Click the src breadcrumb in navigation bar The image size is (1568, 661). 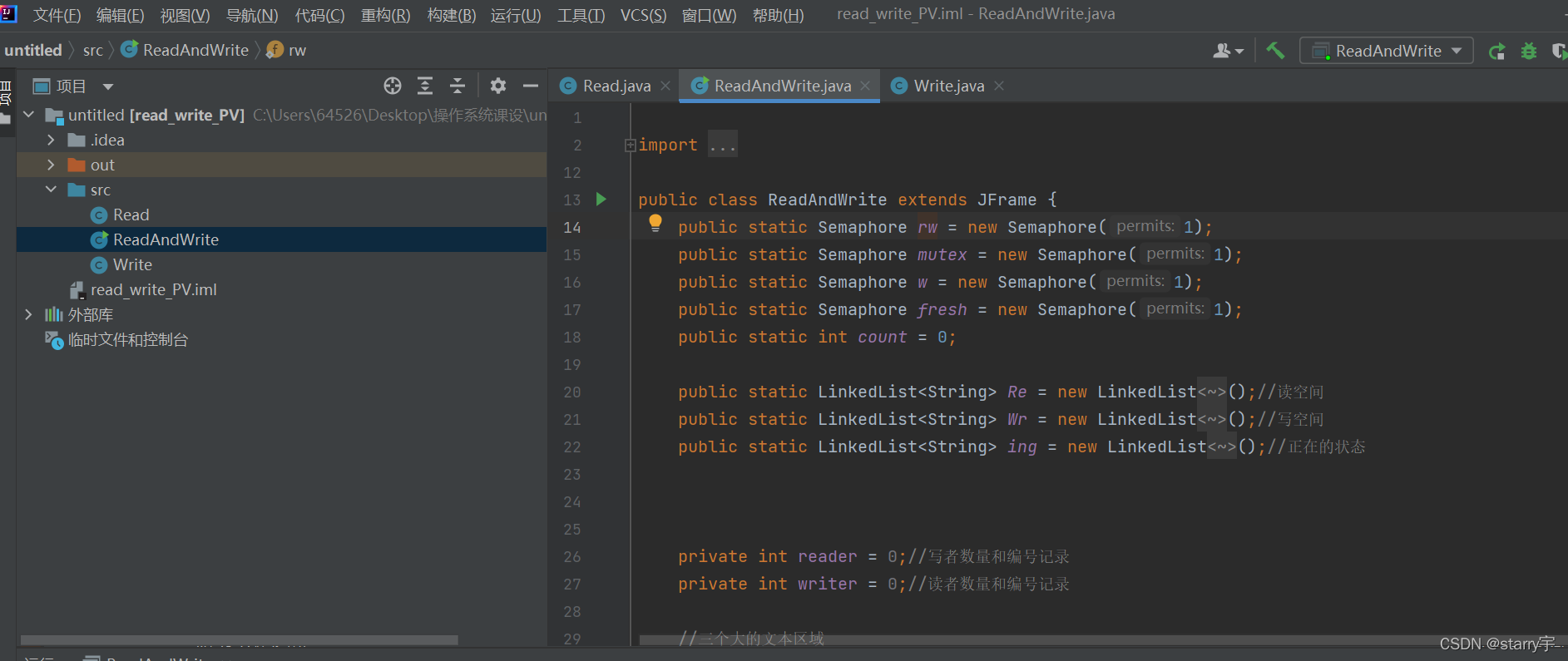pyautogui.click(x=93, y=51)
